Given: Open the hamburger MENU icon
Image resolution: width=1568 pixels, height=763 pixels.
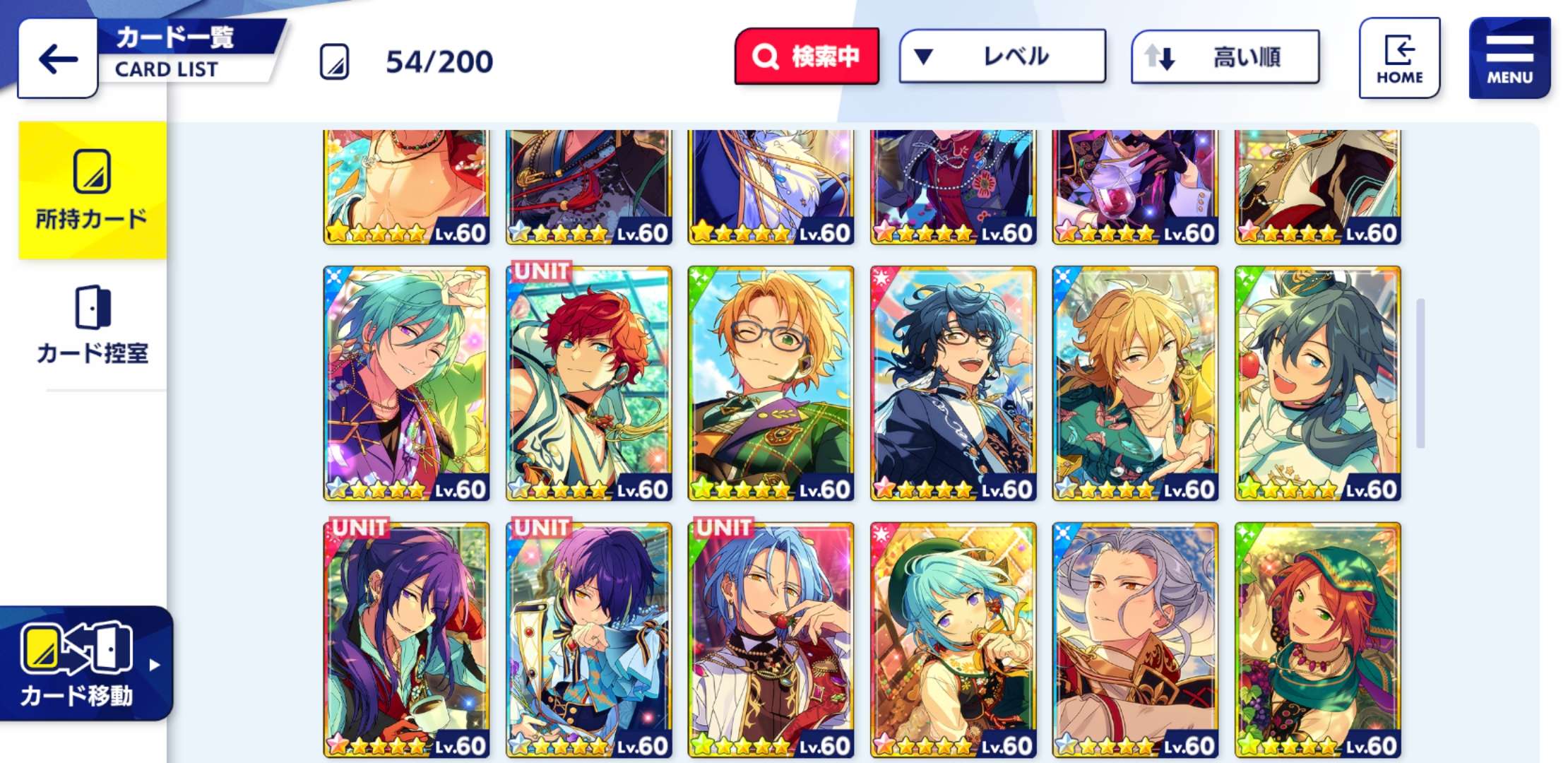Looking at the screenshot, I should [1509, 58].
